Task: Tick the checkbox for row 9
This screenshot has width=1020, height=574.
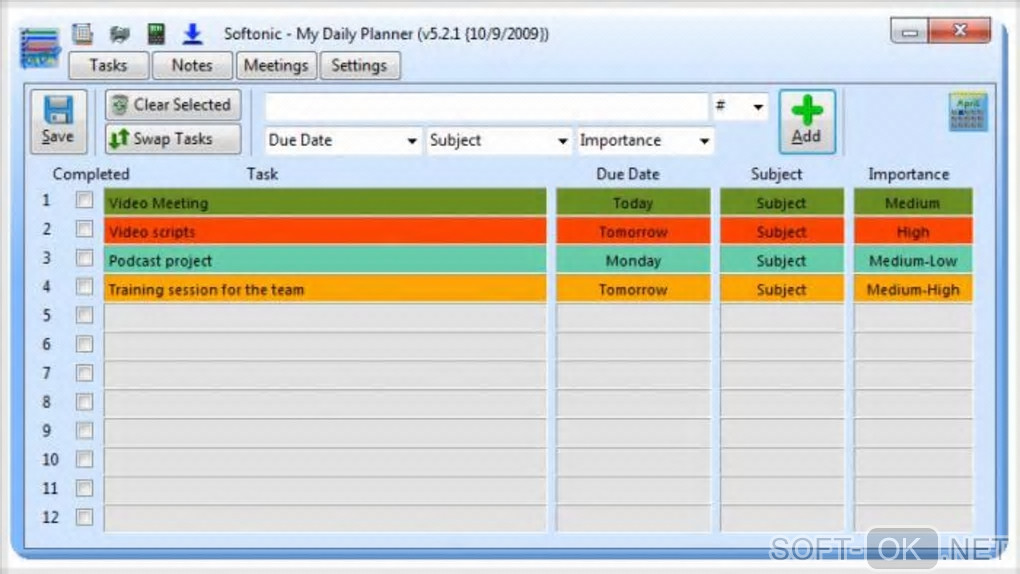Action: tap(84, 431)
